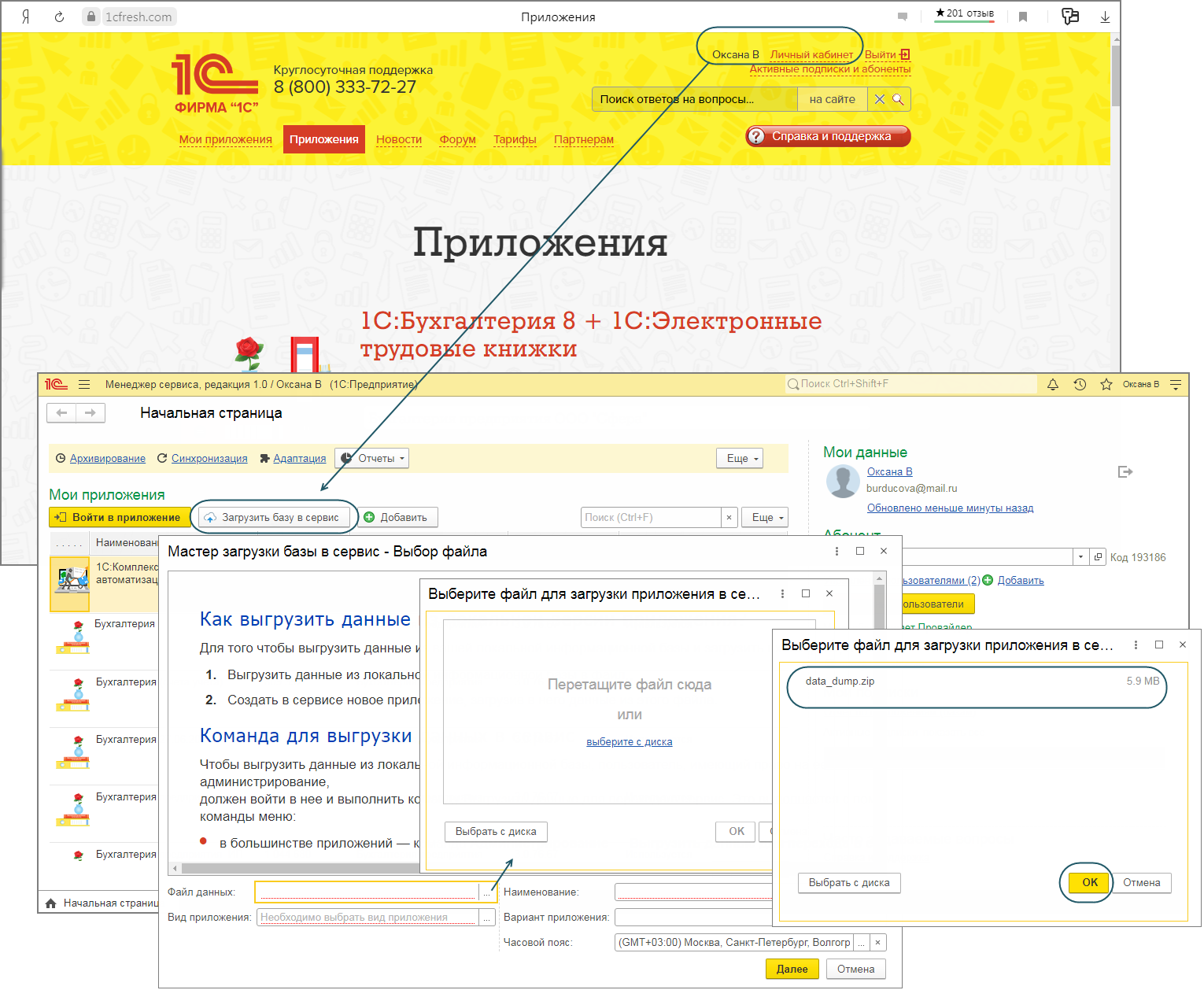Click the 1C firm logo on website
Viewport: 1204px width, 990px height.
coord(215,83)
